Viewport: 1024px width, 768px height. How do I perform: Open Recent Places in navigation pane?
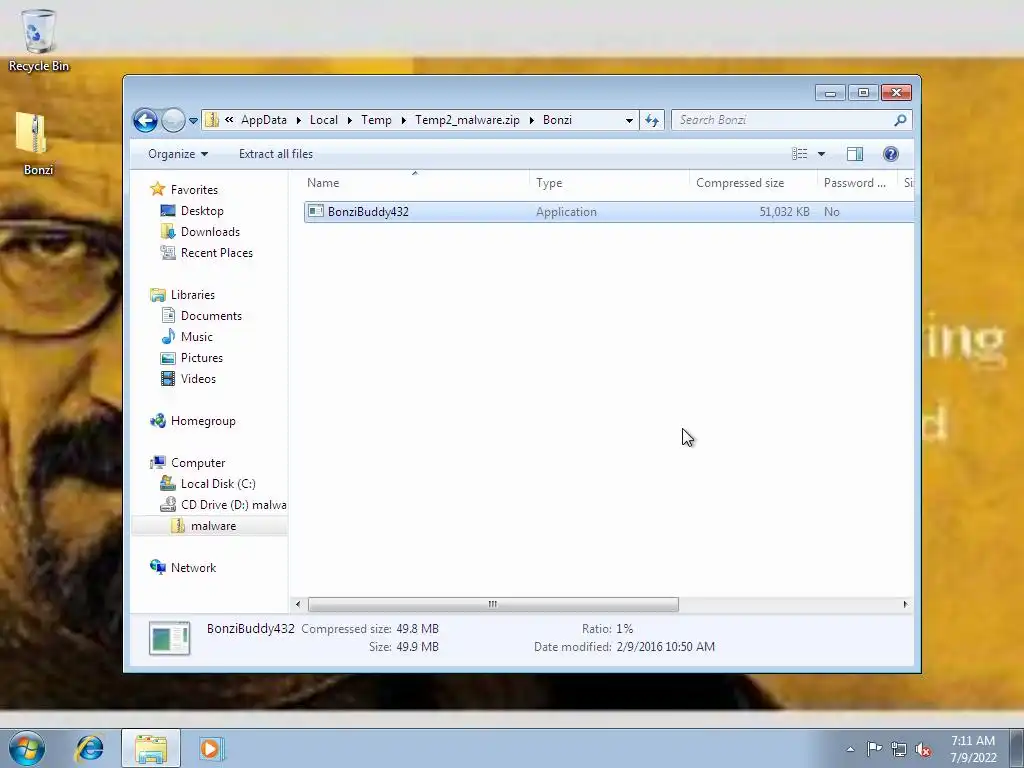[x=216, y=253]
